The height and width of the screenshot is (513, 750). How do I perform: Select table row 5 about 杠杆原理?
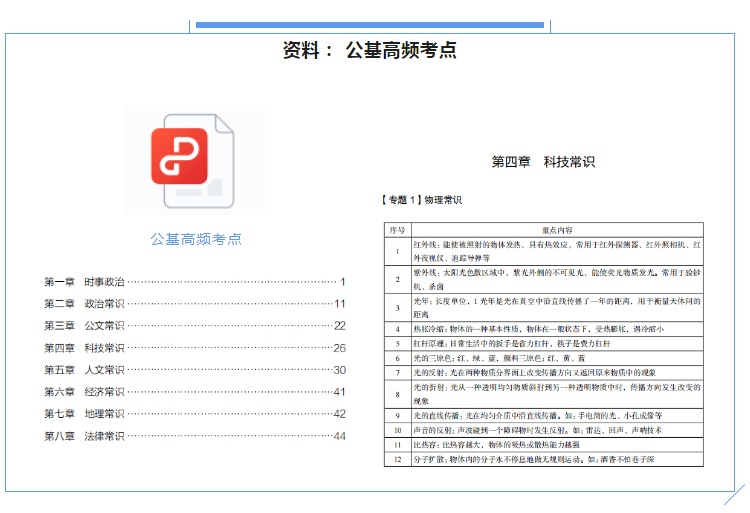tap(544, 343)
